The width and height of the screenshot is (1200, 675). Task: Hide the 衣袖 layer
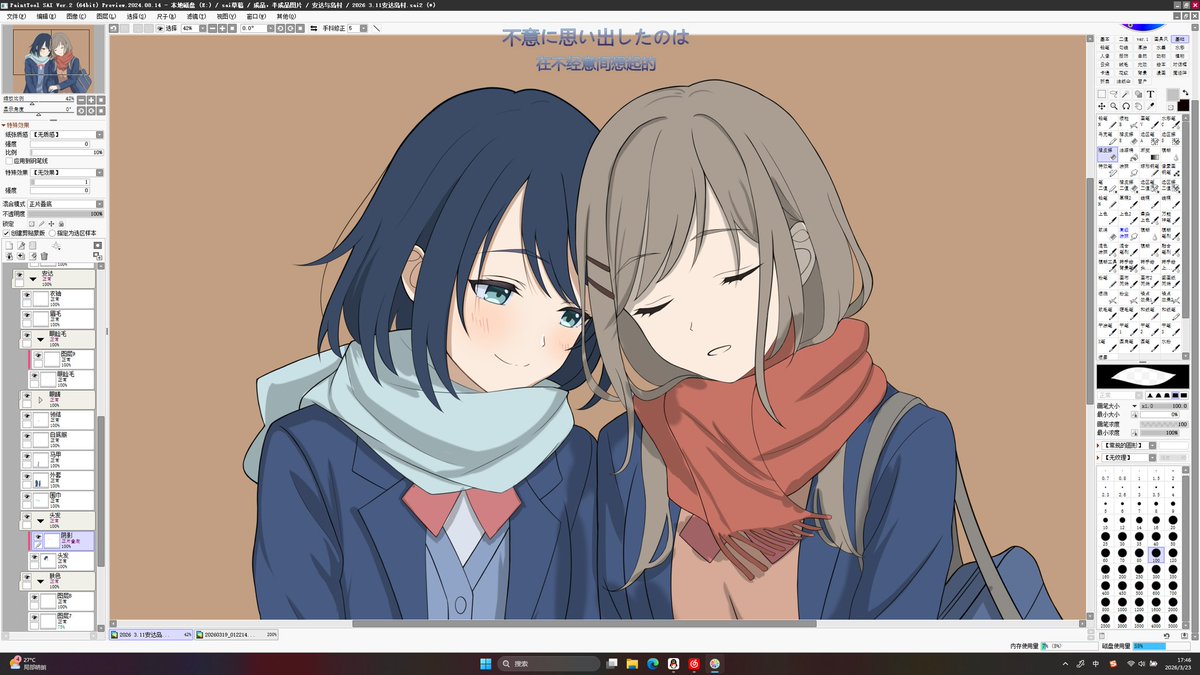tap(26, 296)
